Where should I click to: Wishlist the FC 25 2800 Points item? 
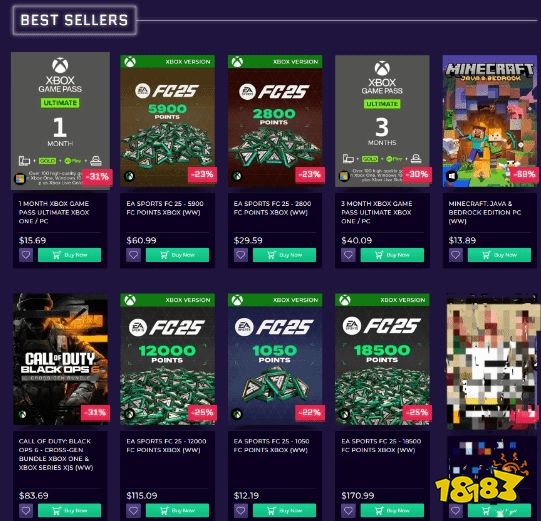tap(241, 255)
